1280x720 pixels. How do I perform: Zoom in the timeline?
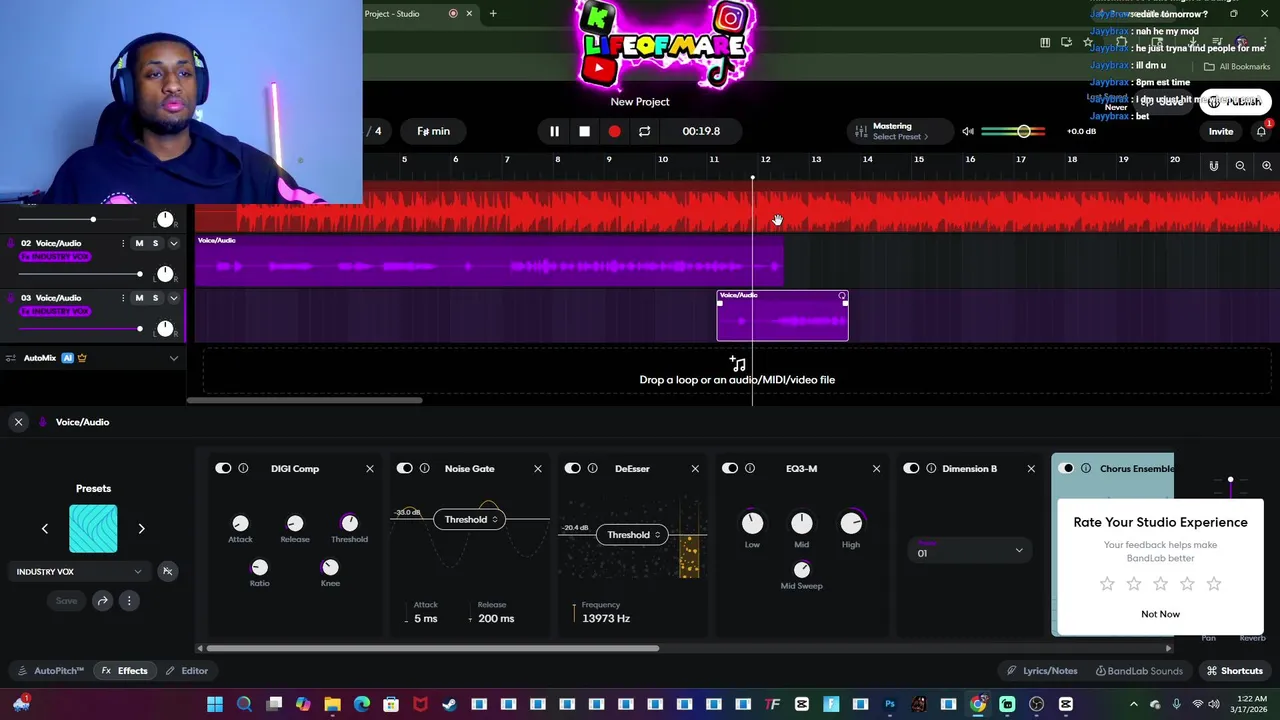[1267, 166]
